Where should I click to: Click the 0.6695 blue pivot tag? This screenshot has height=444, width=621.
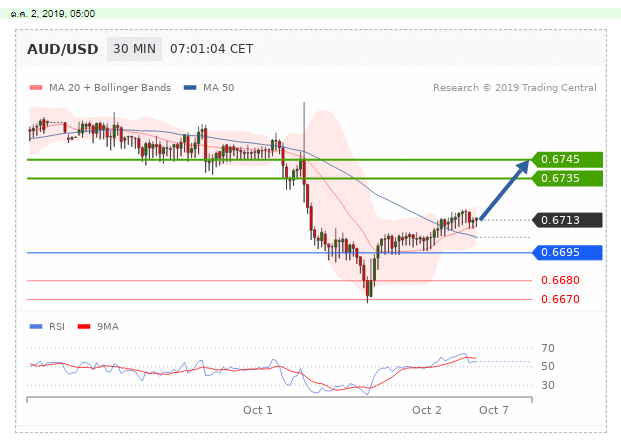pyautogui.click(x=568, y=252)
